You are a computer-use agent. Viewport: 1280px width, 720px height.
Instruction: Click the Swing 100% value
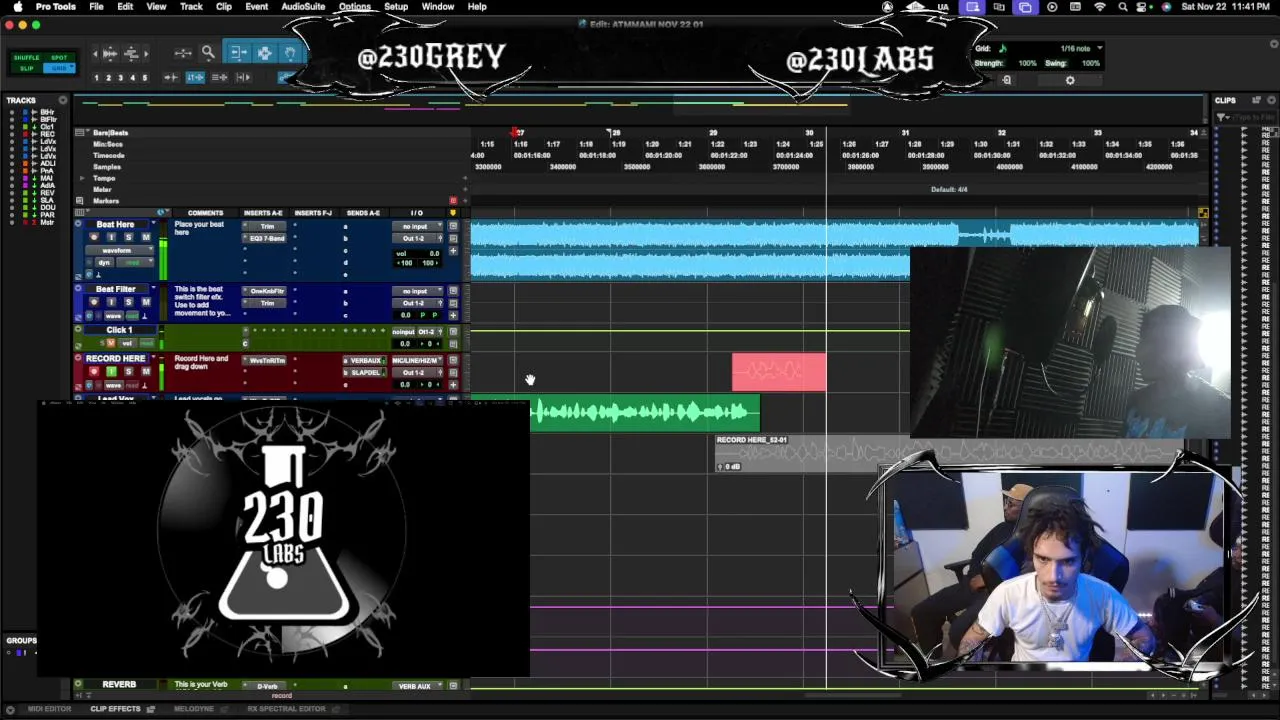(1090, 63)
